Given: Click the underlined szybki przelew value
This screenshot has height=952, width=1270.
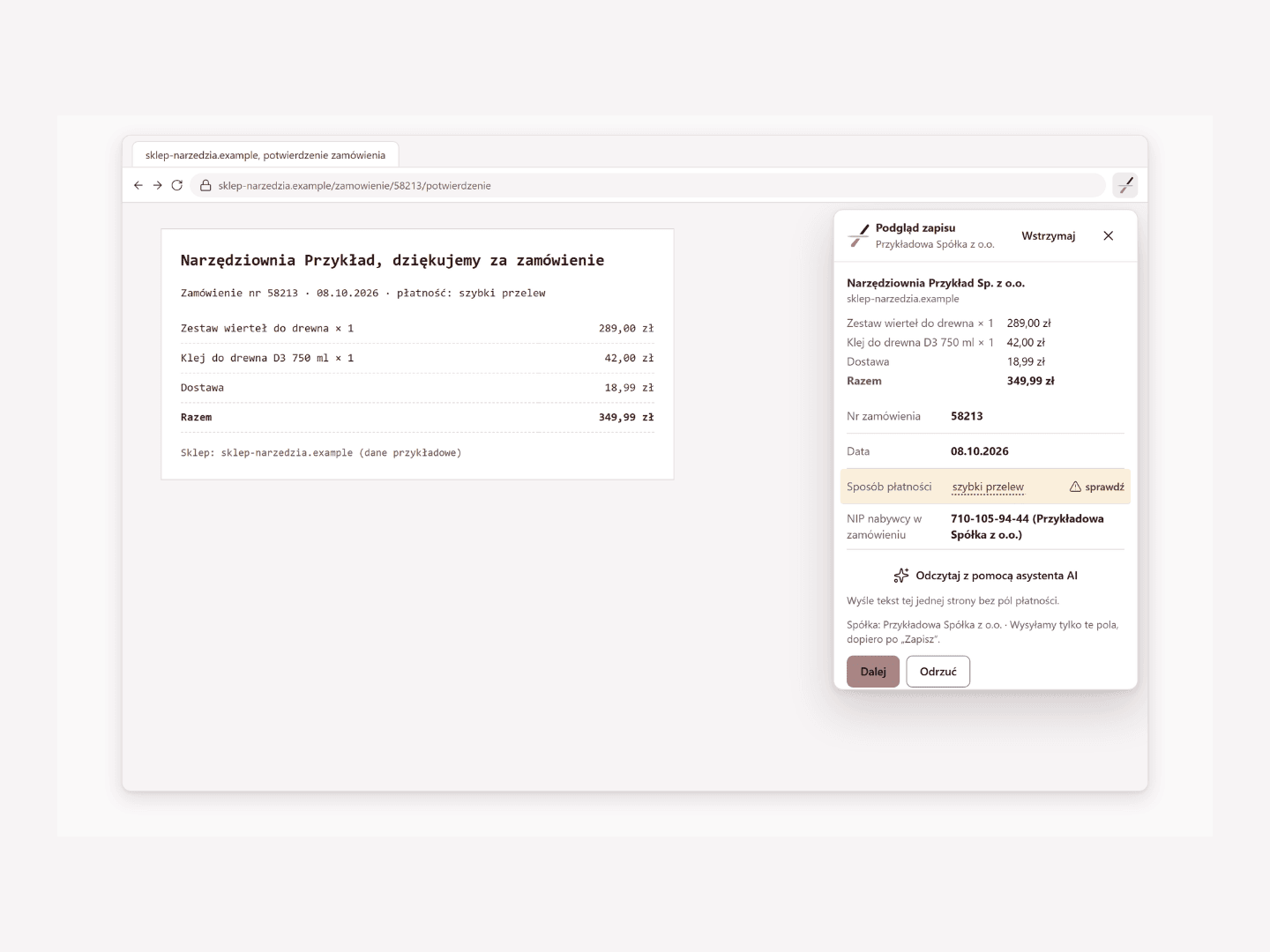Looking at the screenshot, I should (x=988, y=487).
